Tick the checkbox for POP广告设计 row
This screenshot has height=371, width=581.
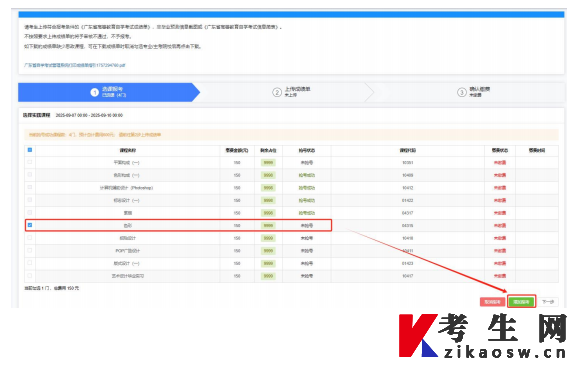(30, 251)
